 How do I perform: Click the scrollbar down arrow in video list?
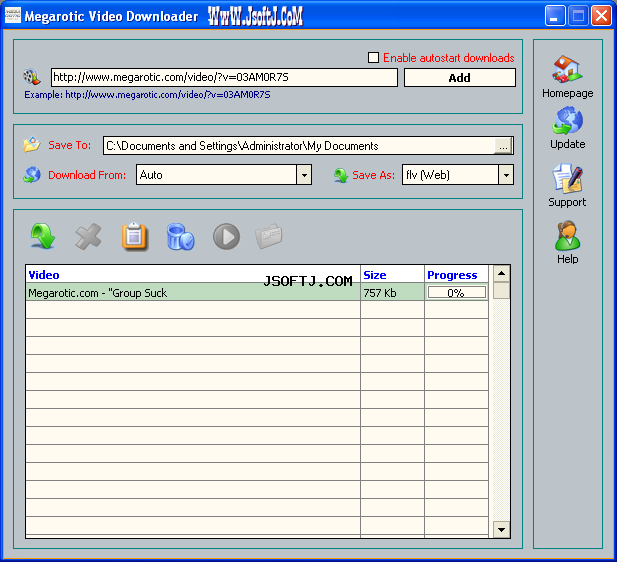coord(501,529)
